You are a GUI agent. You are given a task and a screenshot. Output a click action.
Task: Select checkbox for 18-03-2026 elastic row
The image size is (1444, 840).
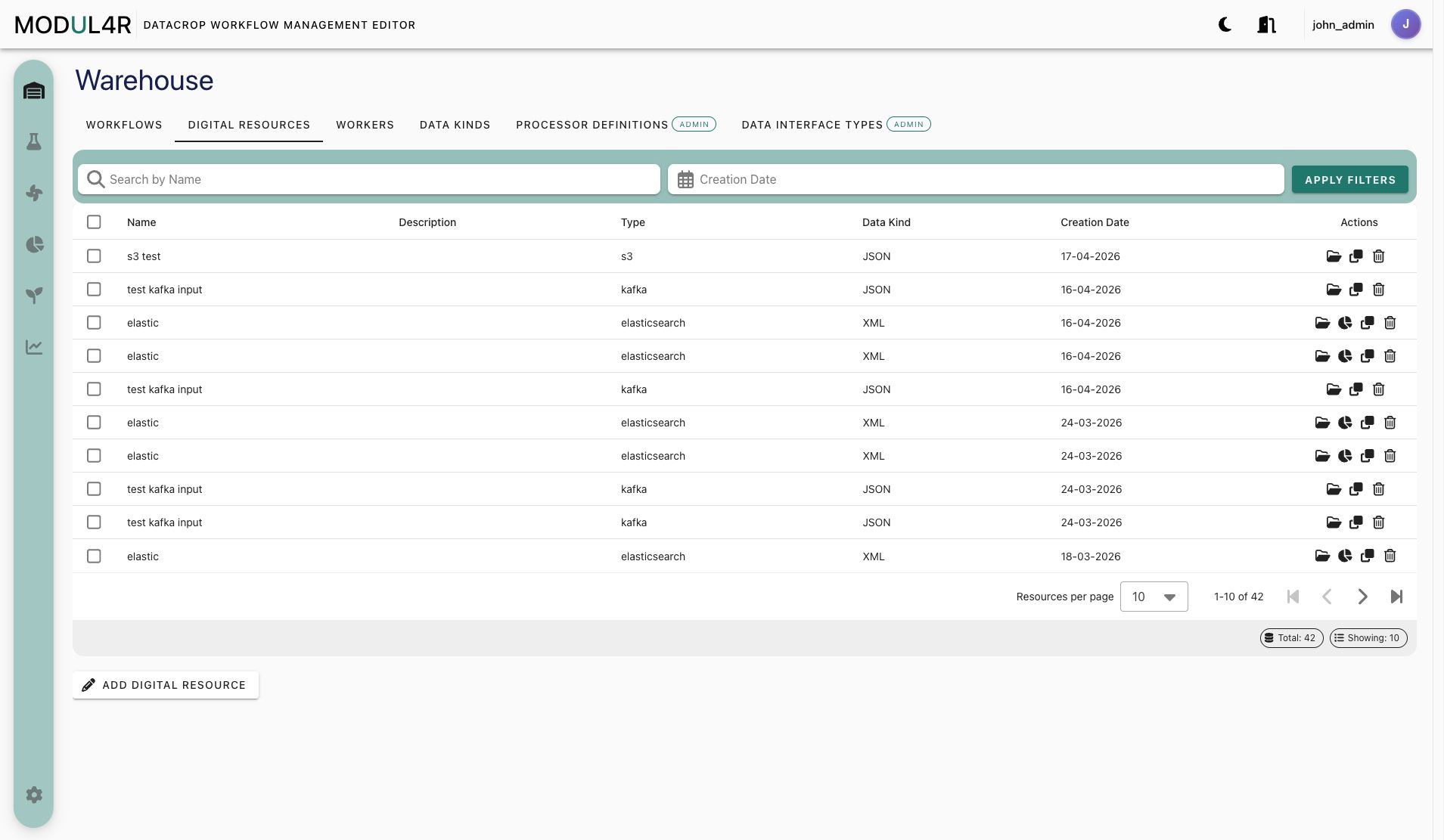click(x=94, y=556)
